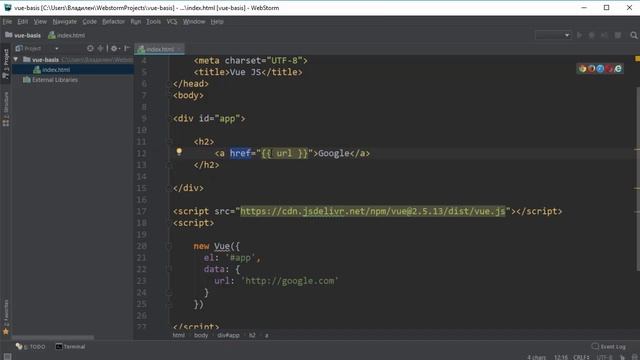This screenshot has width=640, height=360.
Task: Open the View menu
Action: coord(40,22)
